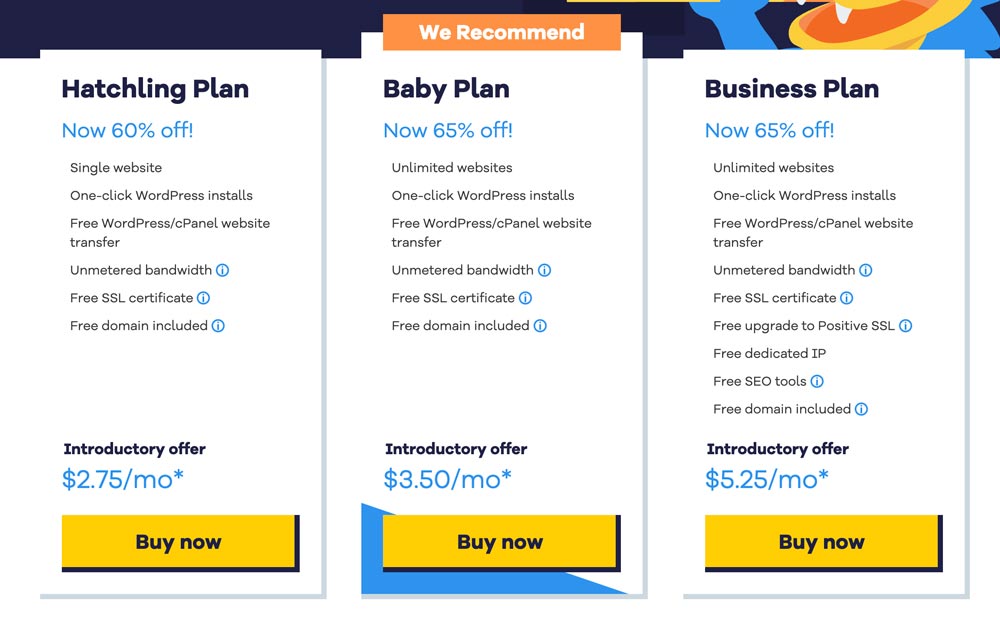Click info icon next to Free upgrade to Positive SSL
Viewport: 1000px width, 625px height.
(905, 326)
